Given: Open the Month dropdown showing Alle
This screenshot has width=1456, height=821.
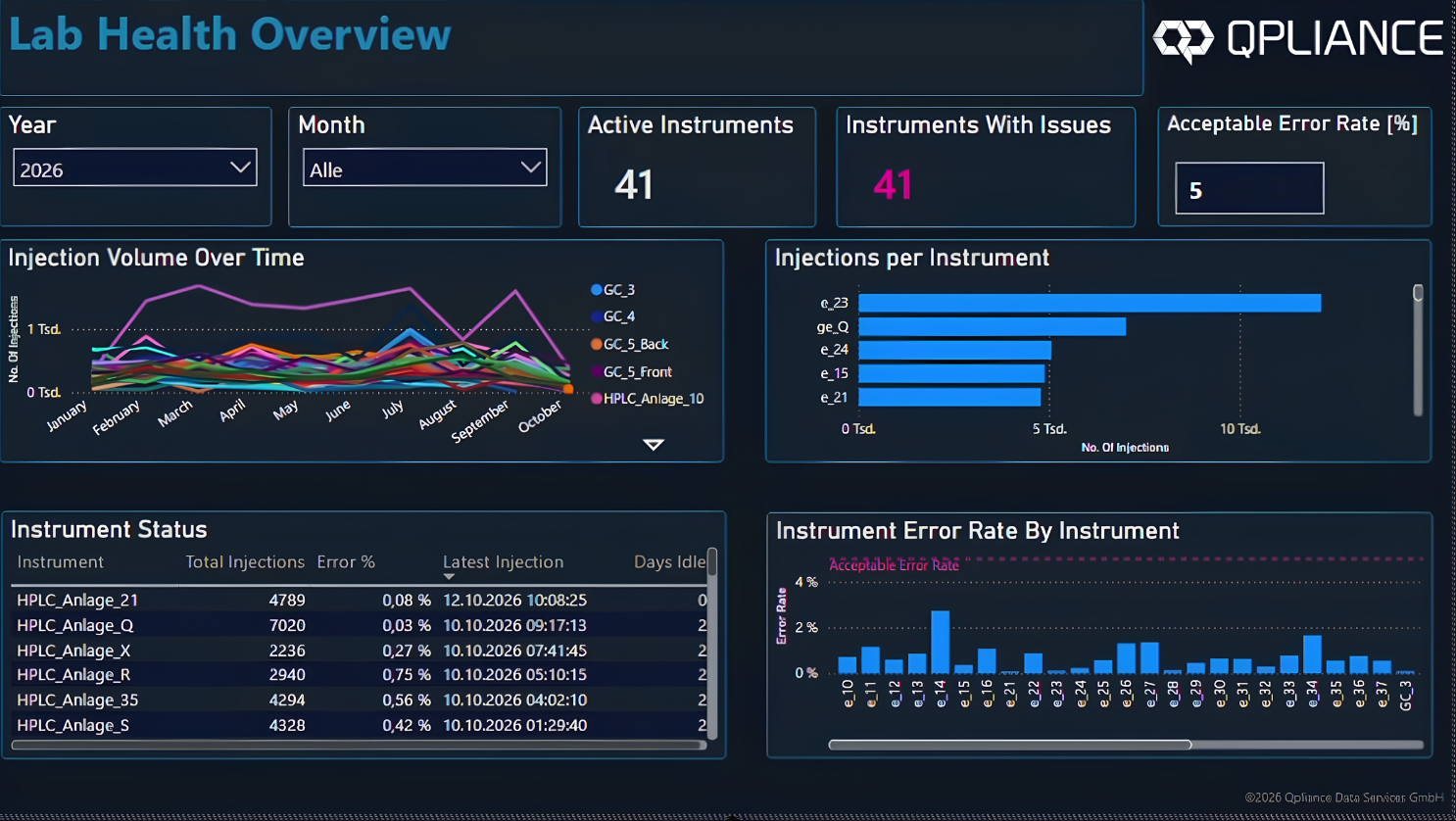Looking at the screenshot, I should (424, 168).
